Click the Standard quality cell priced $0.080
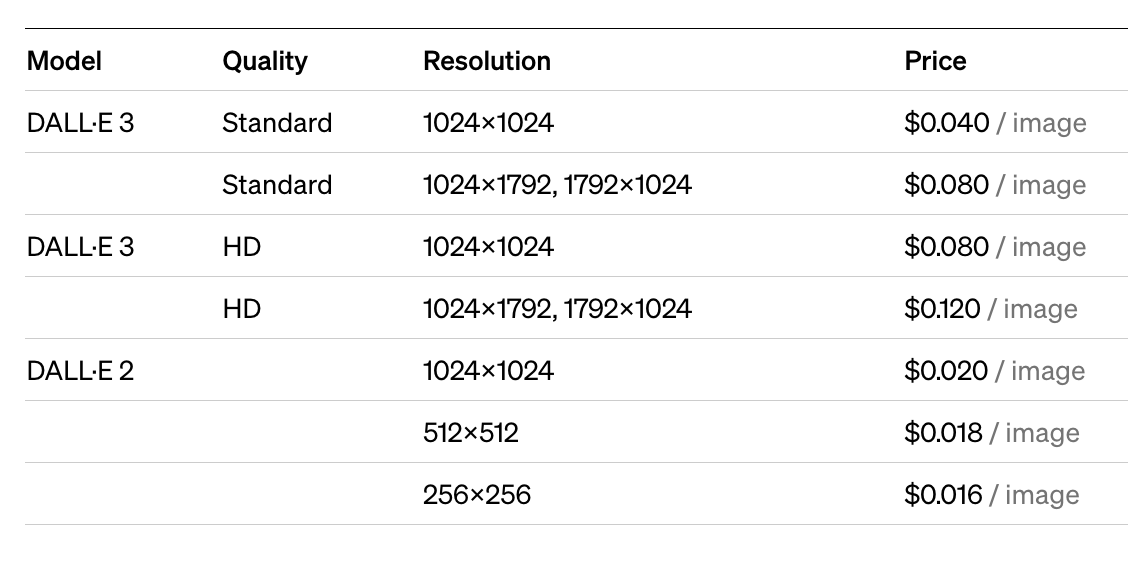 pos(277,185)
